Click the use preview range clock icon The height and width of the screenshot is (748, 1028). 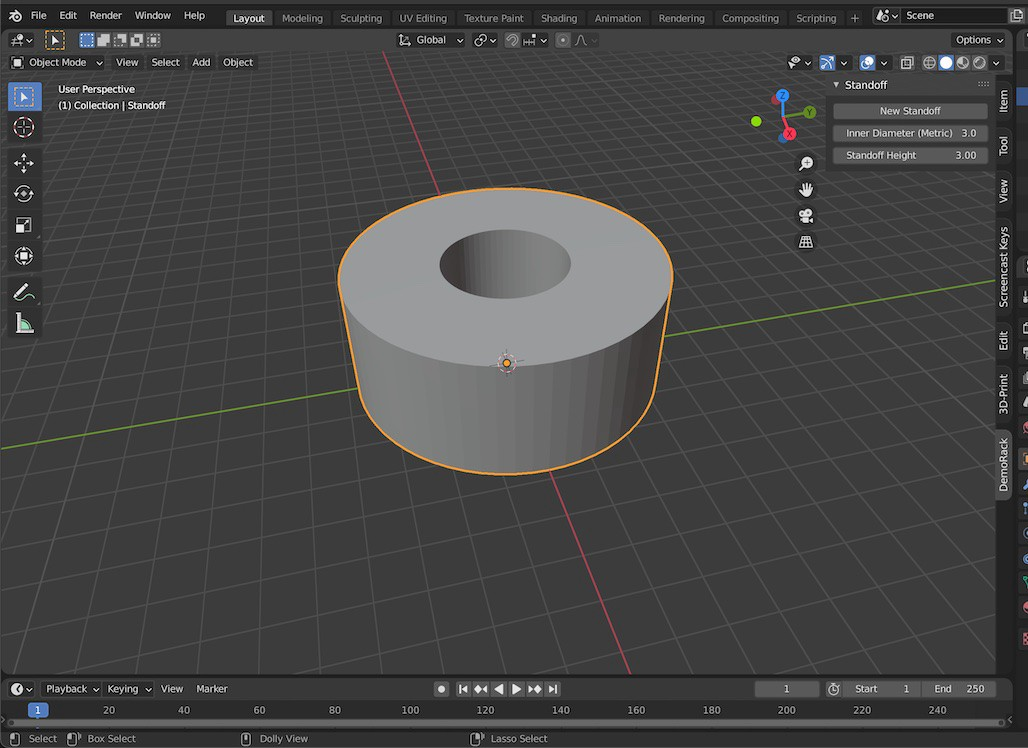[x=833, y=689]
